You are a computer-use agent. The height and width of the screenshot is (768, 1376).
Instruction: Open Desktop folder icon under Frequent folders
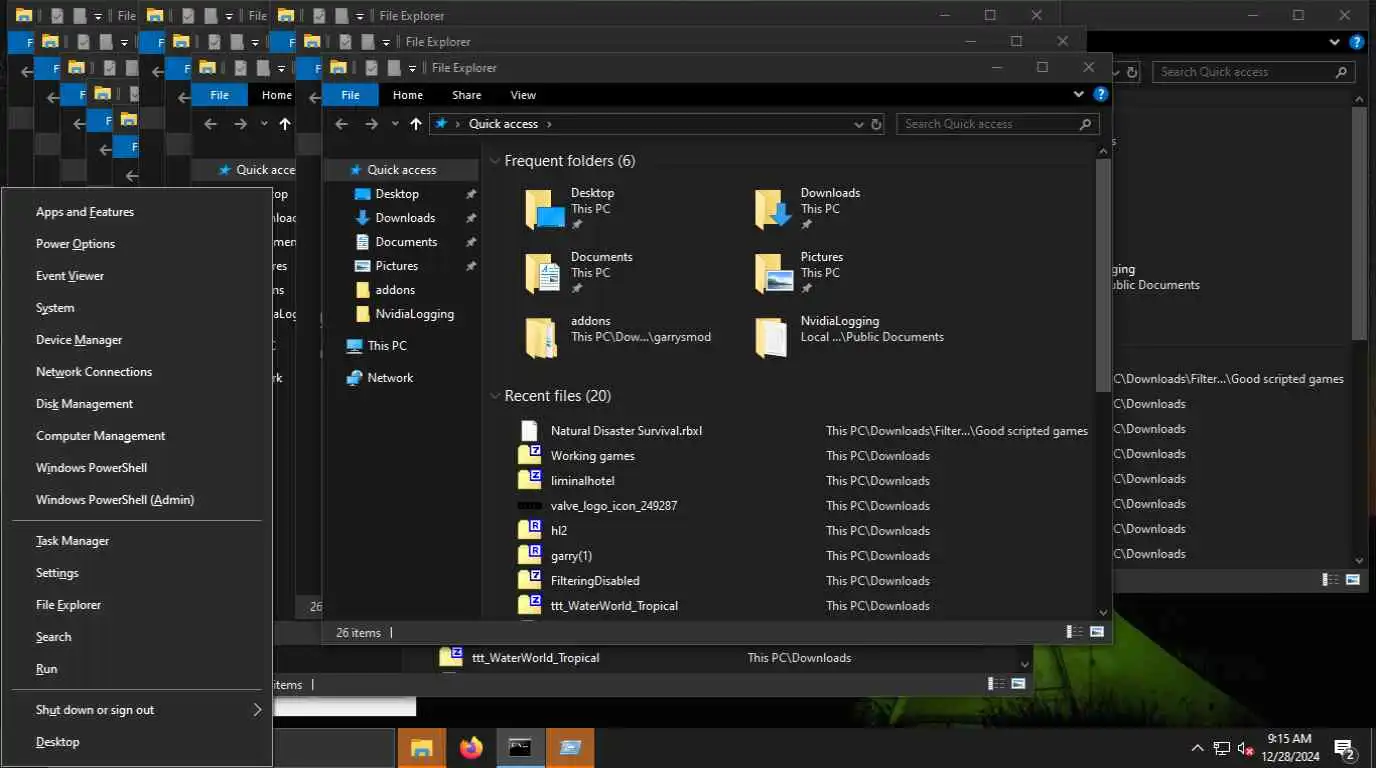point(544,209)
